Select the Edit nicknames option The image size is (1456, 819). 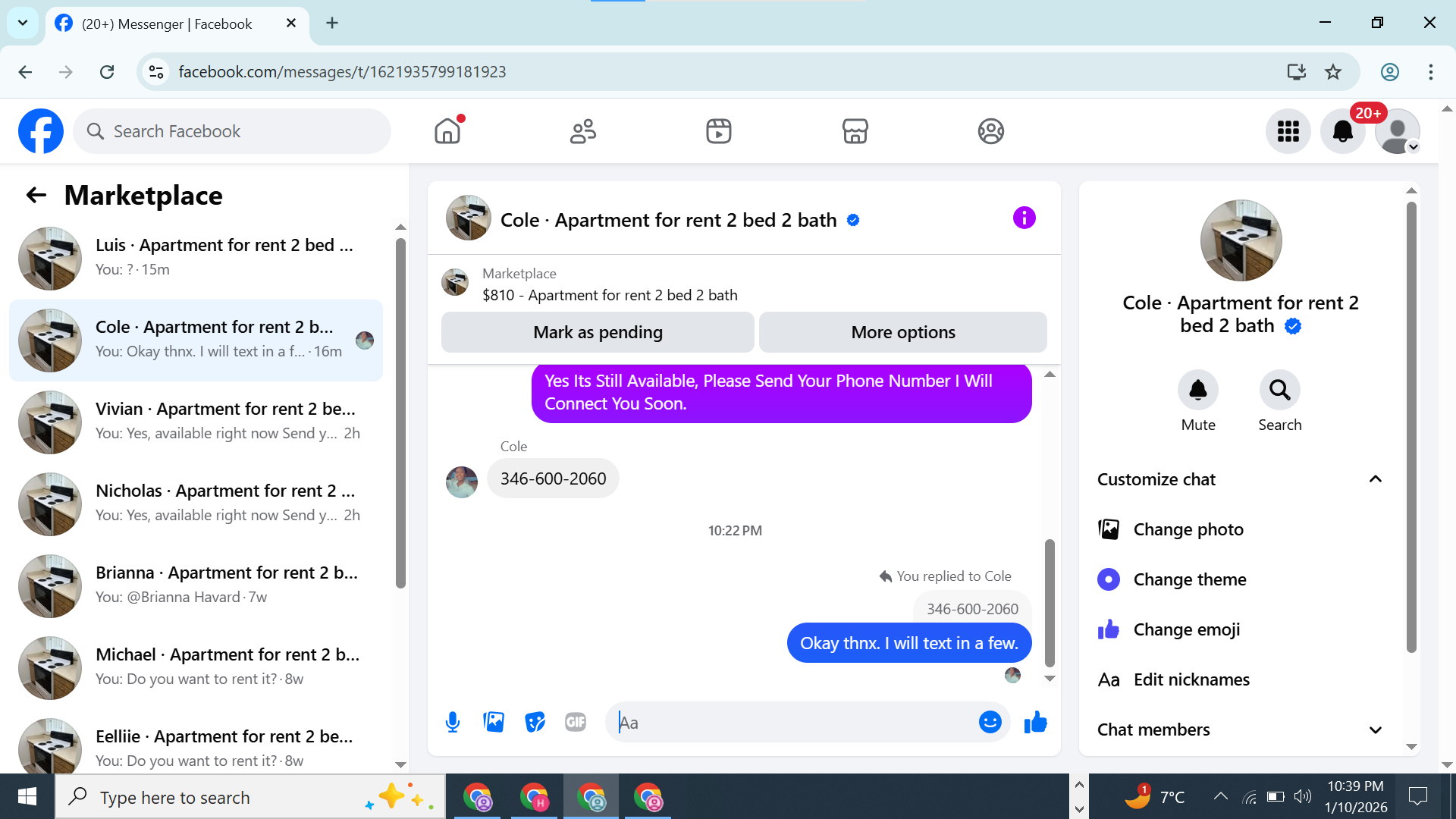pos(1191,679)
